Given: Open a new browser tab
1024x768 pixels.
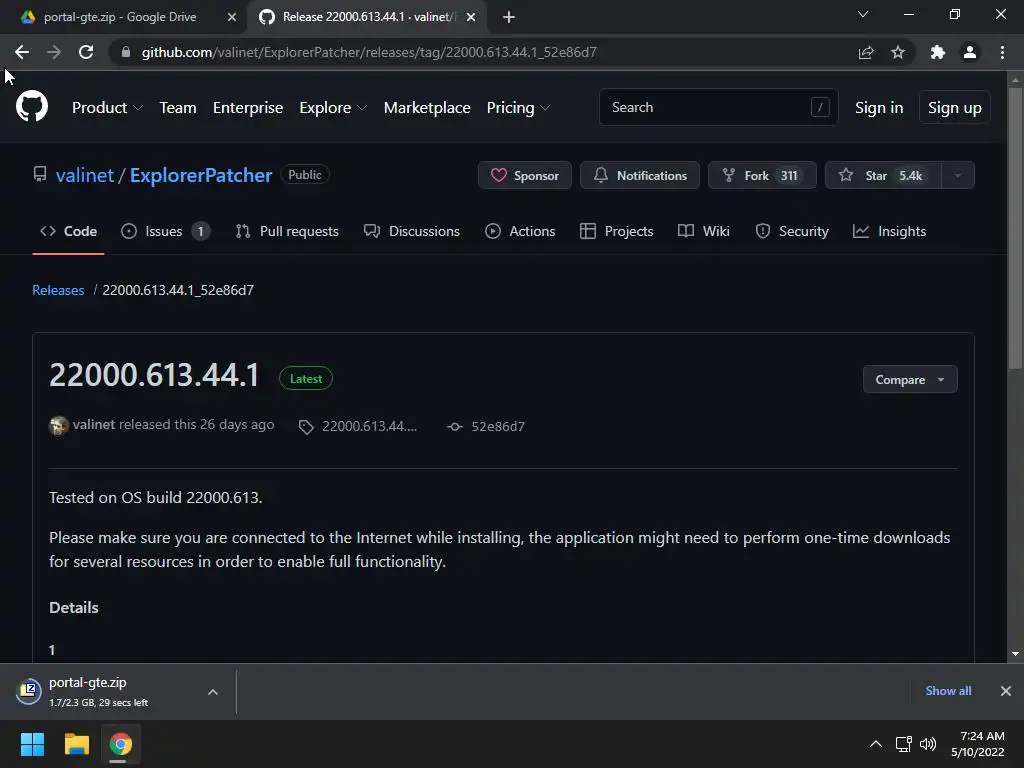Looking at the screenshot, I should coord(509,17).
